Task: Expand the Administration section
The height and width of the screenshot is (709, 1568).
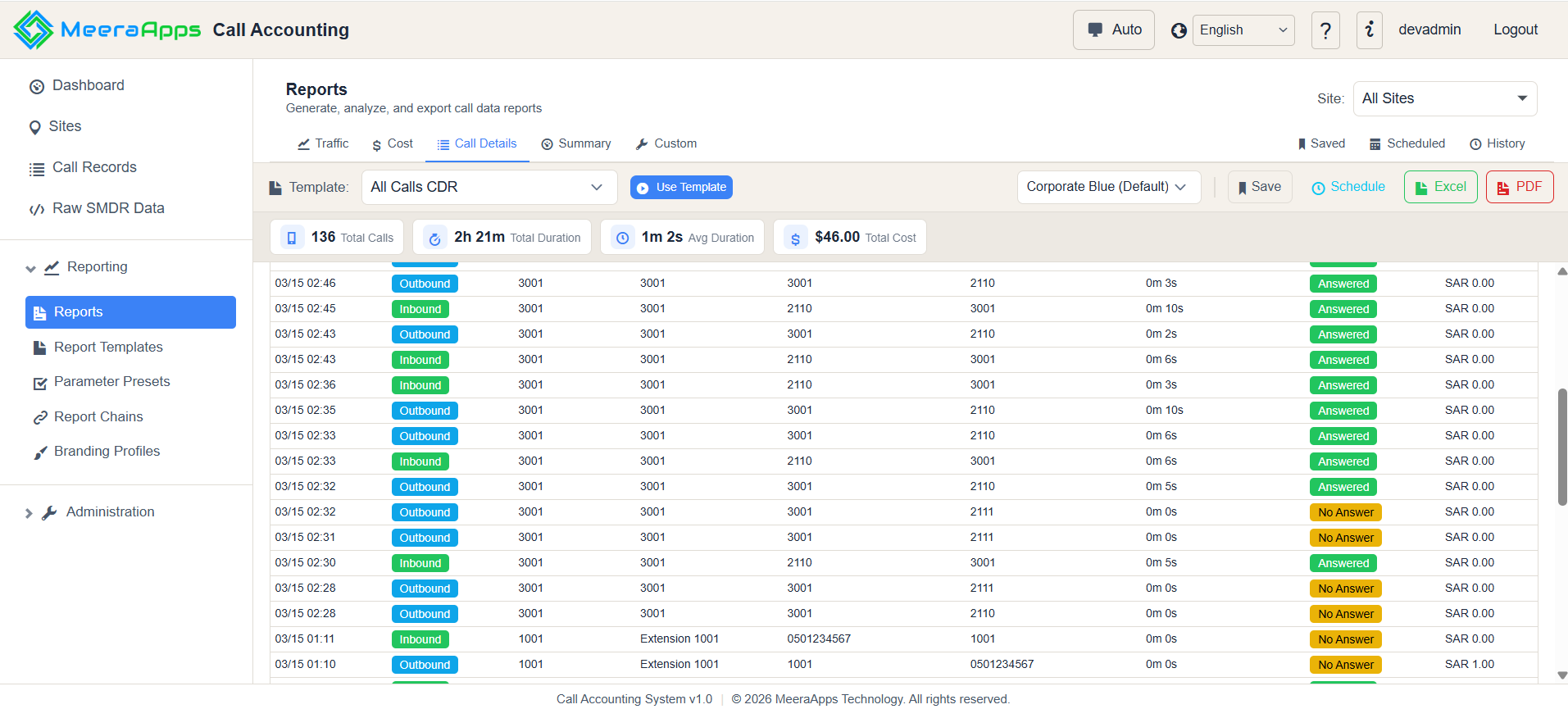Action: (110, 512)
